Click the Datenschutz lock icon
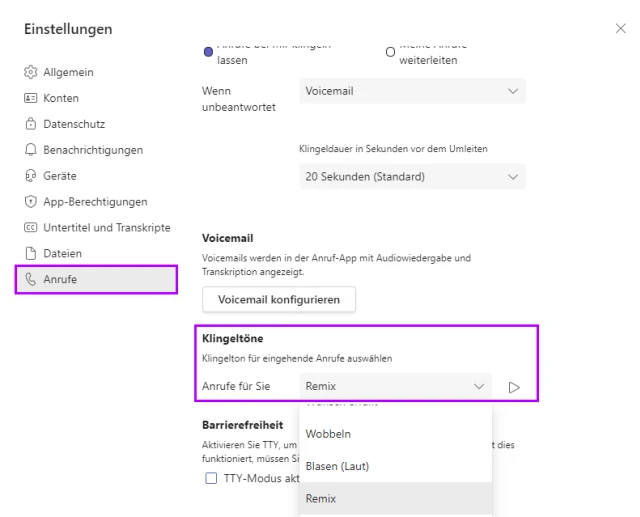640x517 pixels. 29,124
